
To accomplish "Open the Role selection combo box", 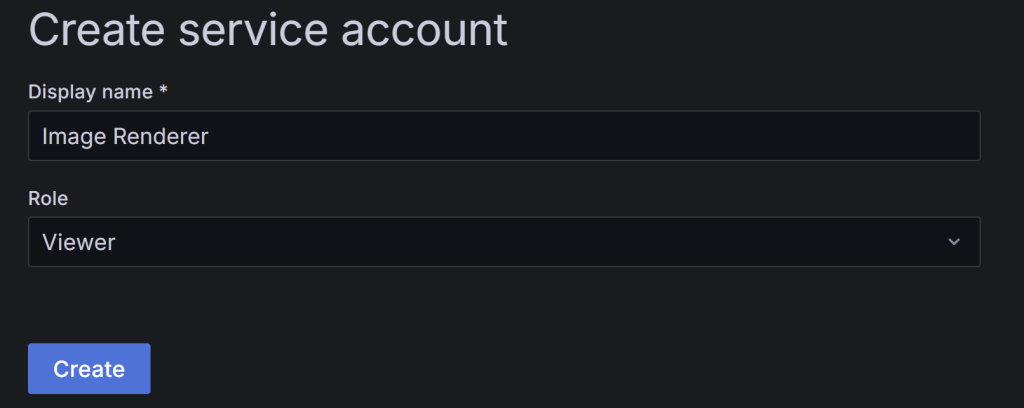I will pyautogui.click(x=503, y=242).
